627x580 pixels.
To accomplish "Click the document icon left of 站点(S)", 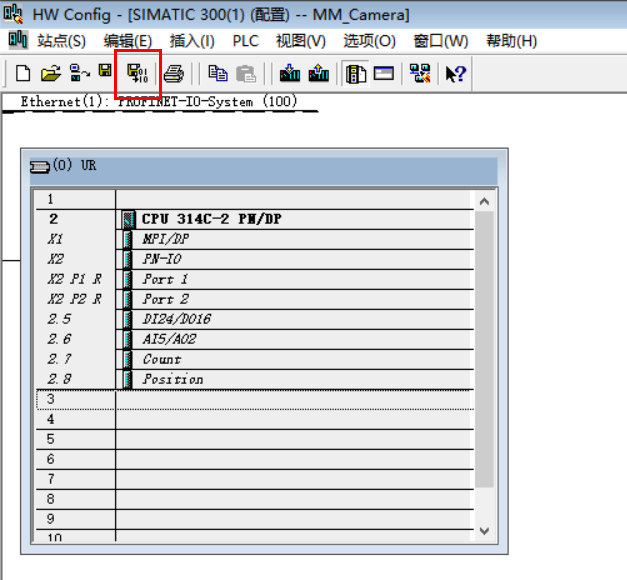I will (x=18, y=40).
